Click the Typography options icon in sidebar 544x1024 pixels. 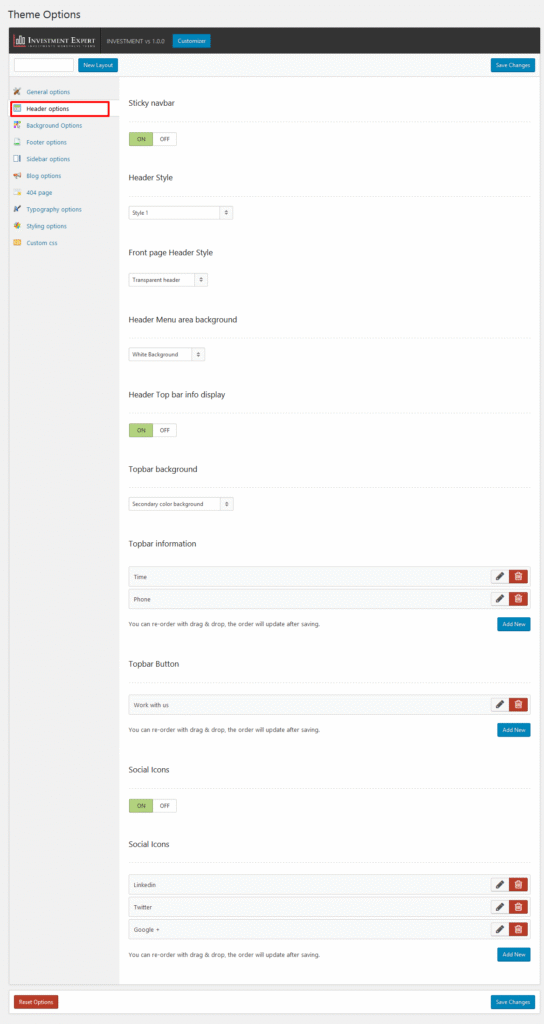pos(17,209)
